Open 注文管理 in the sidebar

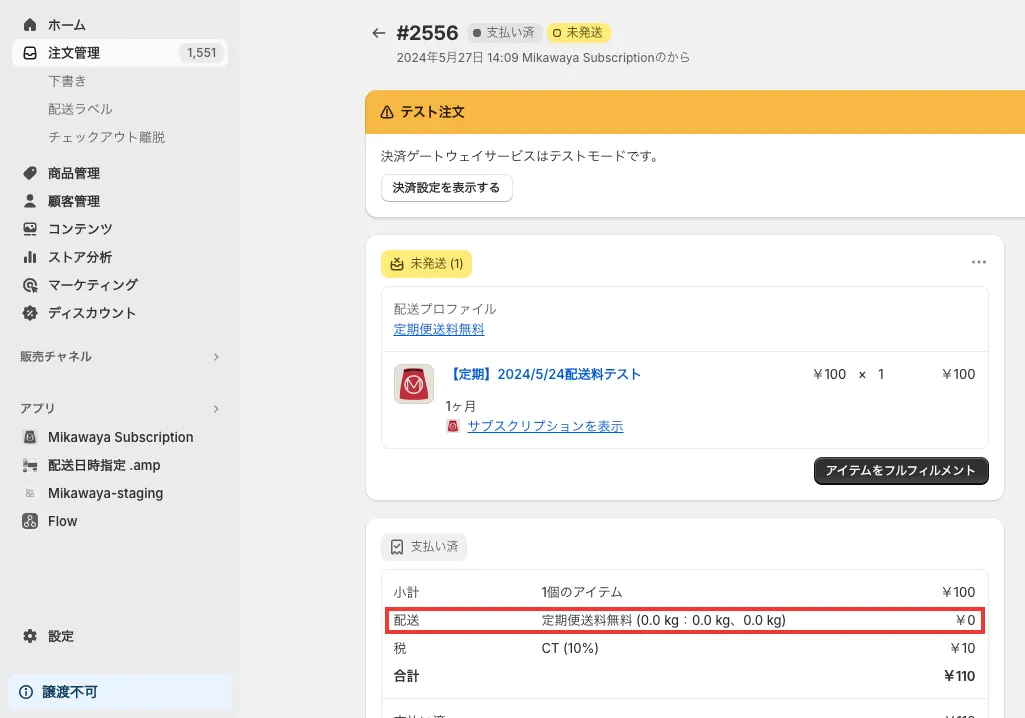(x=74, y=53)
